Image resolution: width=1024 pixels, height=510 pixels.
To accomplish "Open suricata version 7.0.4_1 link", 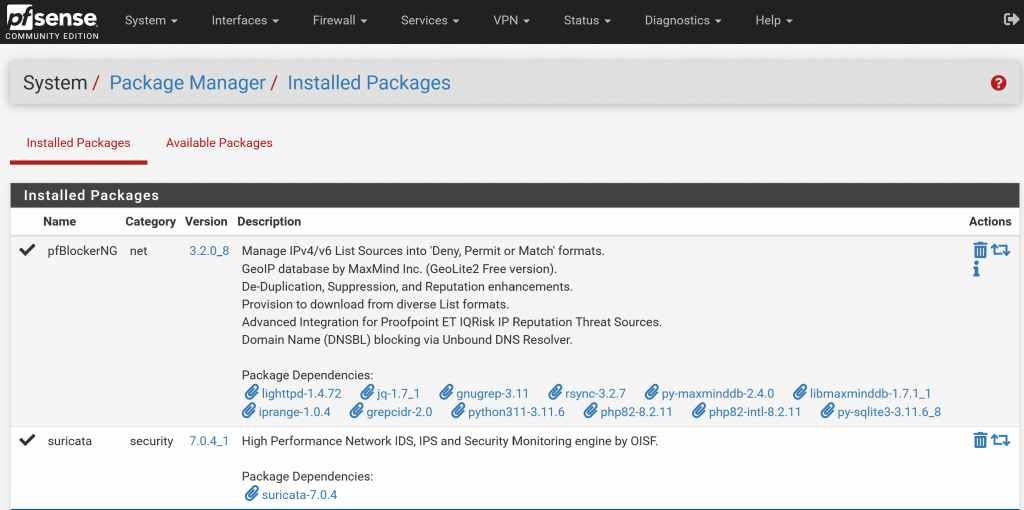I will click(x=209, y=441).
